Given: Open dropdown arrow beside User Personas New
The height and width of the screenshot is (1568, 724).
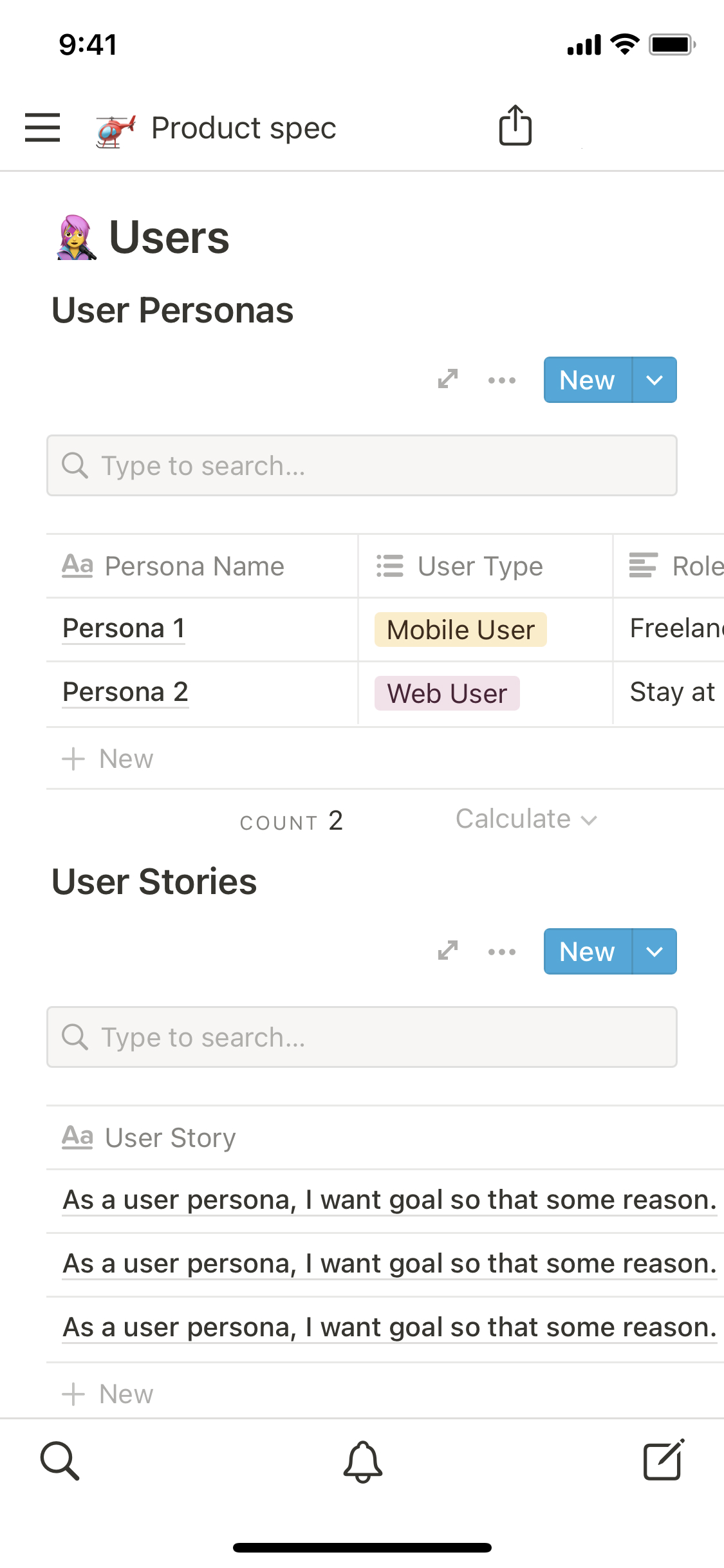Looking at the screenshot, I should coord(654,380).
